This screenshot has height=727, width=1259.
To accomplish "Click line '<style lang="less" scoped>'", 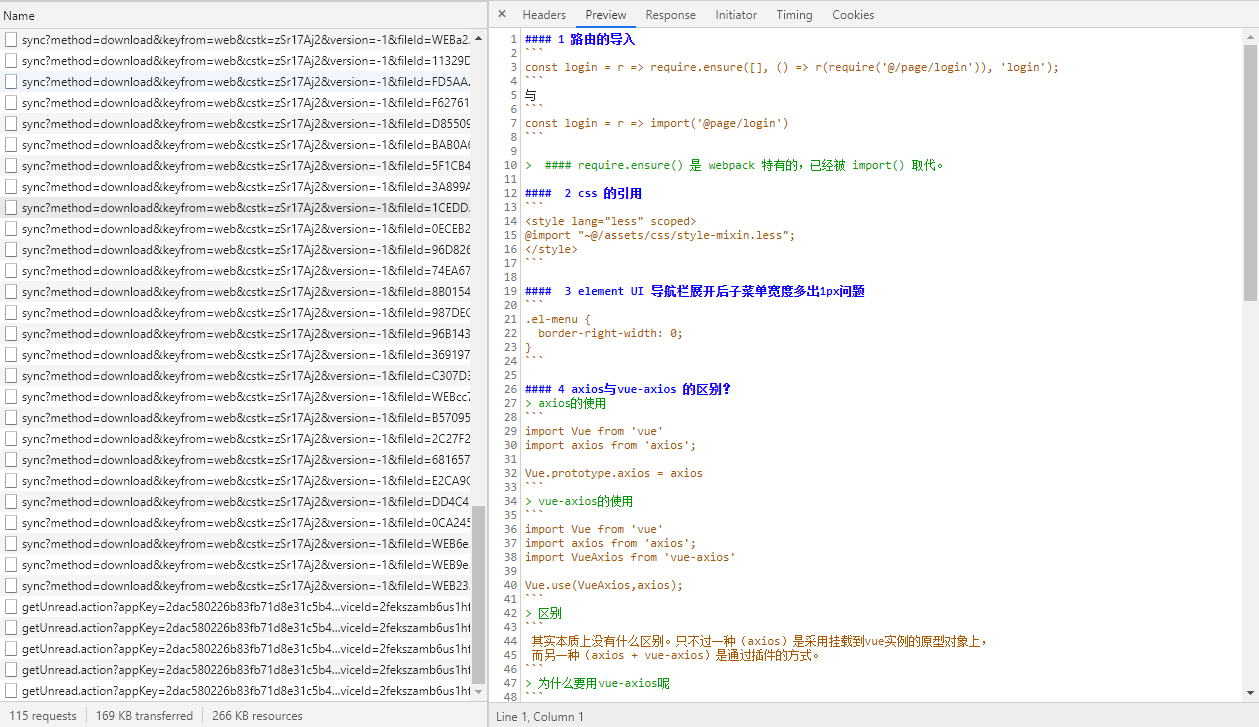I will click(610, 222).
